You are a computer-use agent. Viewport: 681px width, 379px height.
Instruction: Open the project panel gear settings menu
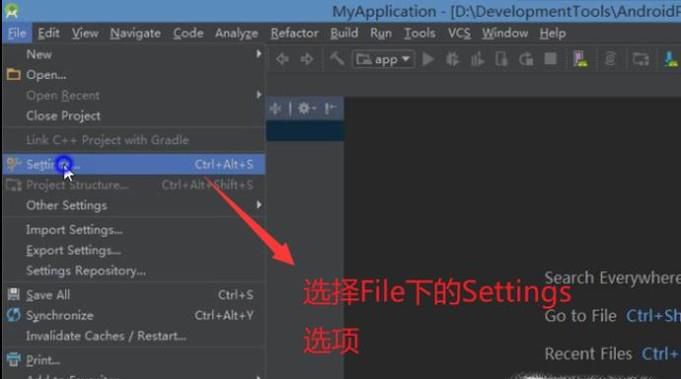click(x=306, y=108)
